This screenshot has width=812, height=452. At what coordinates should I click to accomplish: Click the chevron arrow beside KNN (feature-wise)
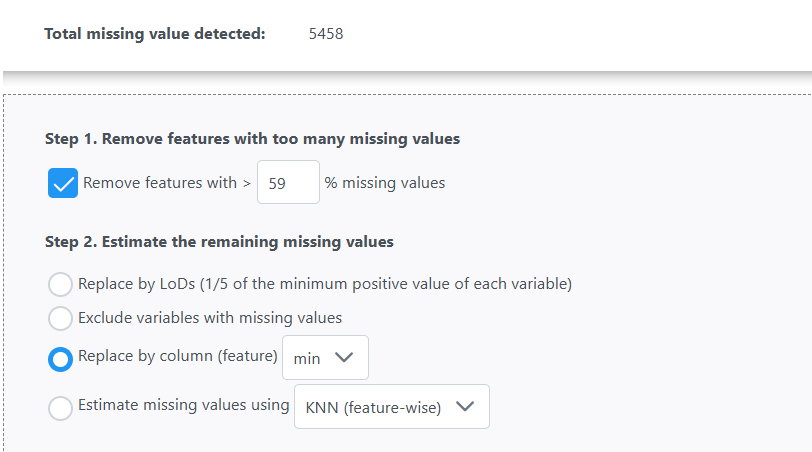[x=465, y=406]
